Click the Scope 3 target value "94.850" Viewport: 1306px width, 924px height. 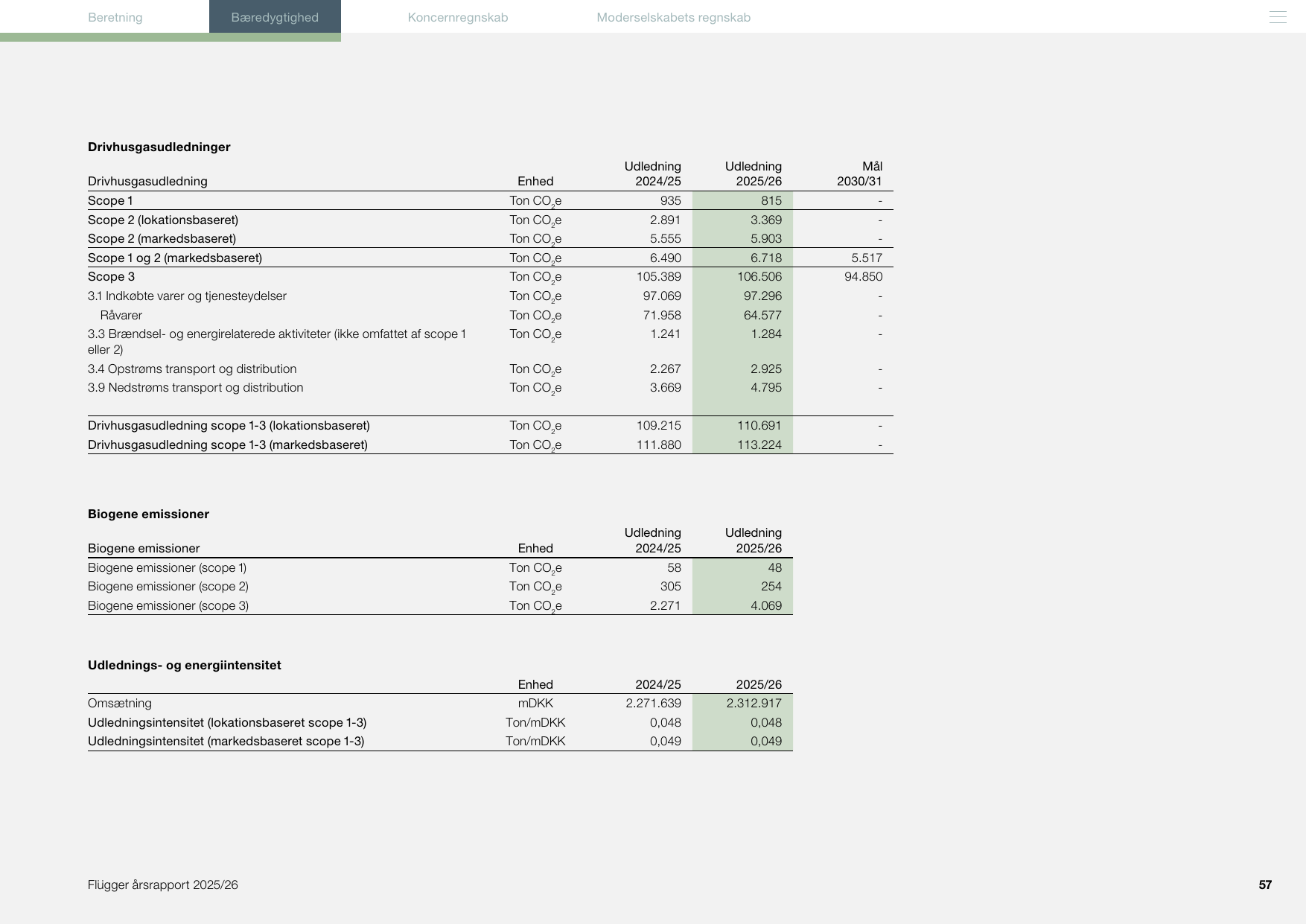coord(864,276)
